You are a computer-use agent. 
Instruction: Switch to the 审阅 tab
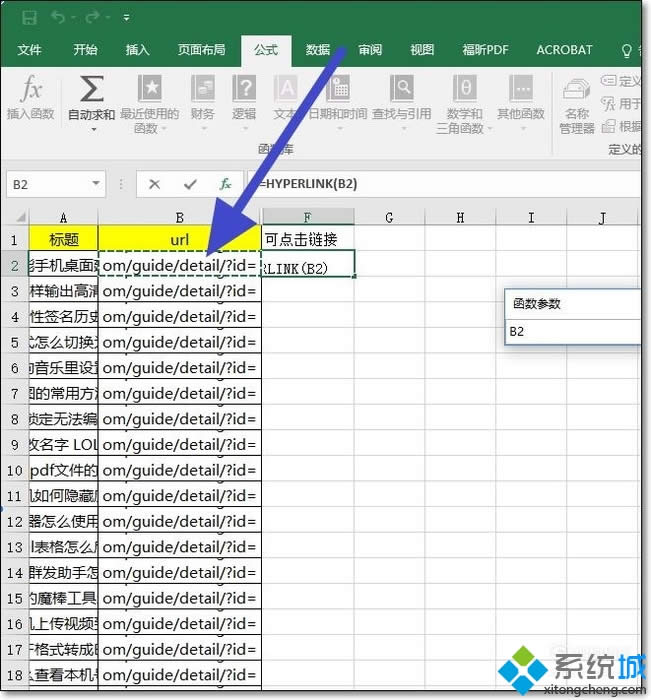[x=370, y=50]
